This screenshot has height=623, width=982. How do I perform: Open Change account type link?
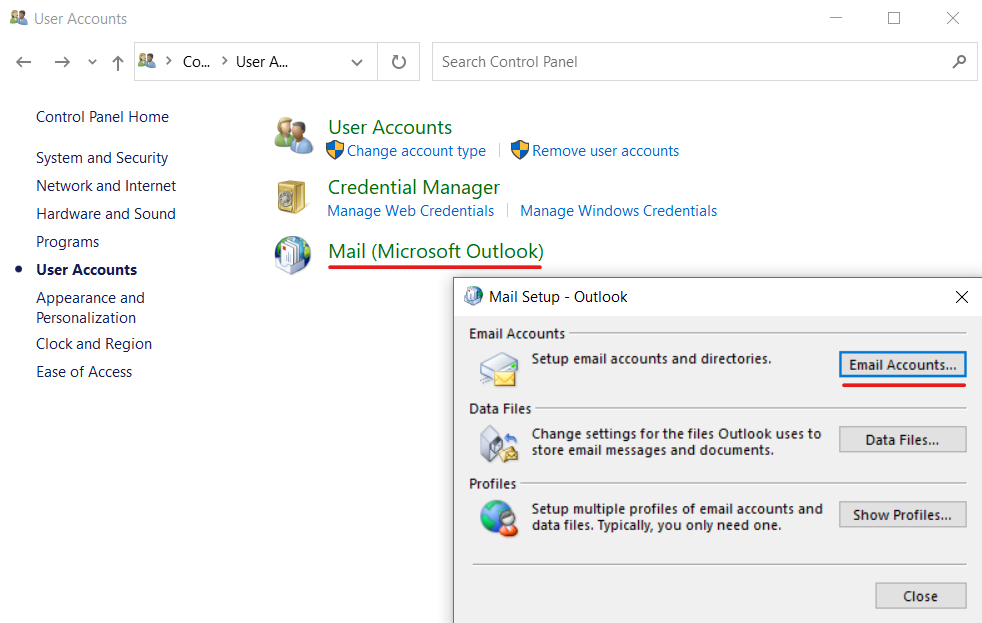(x=416, y=151)
